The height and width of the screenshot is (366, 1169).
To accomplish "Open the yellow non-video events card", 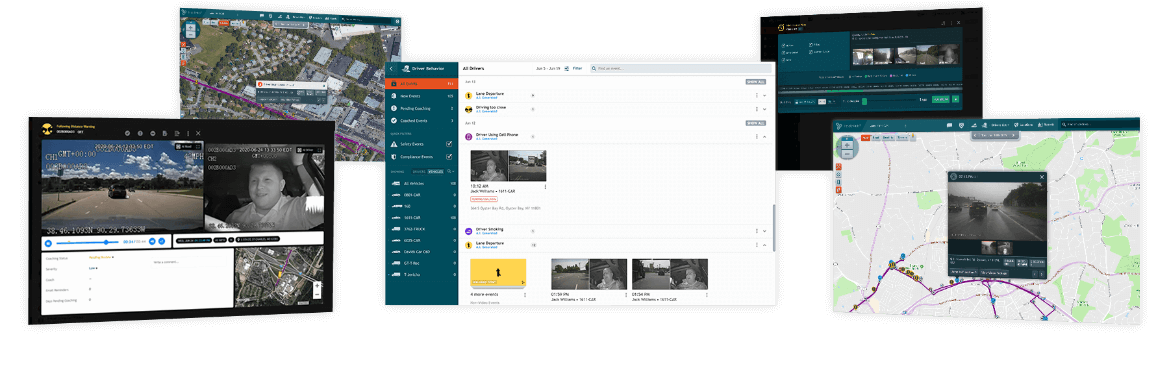I will tap(498, 273).
